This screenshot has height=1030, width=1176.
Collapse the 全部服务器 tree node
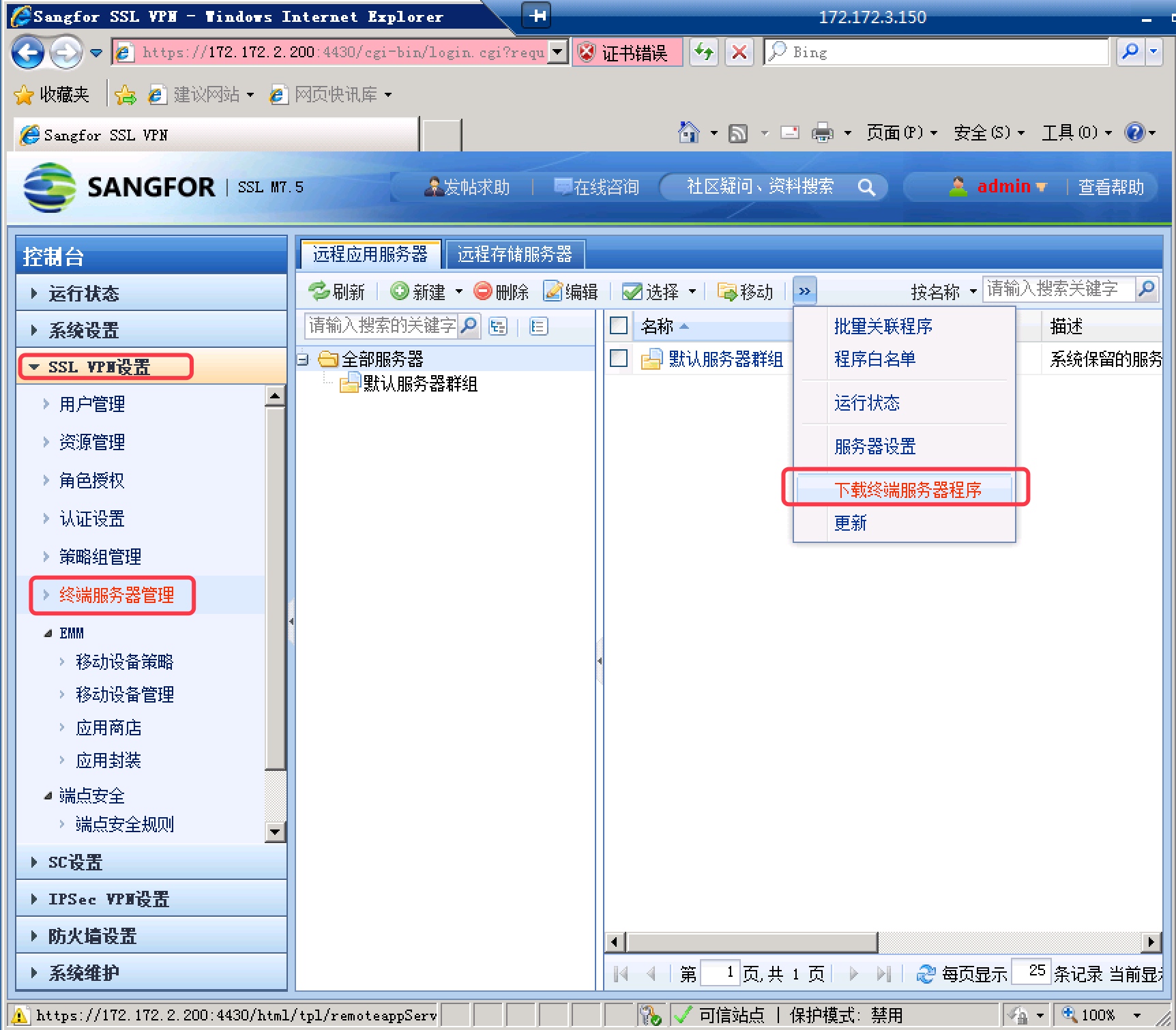click(x=303, y=359)
